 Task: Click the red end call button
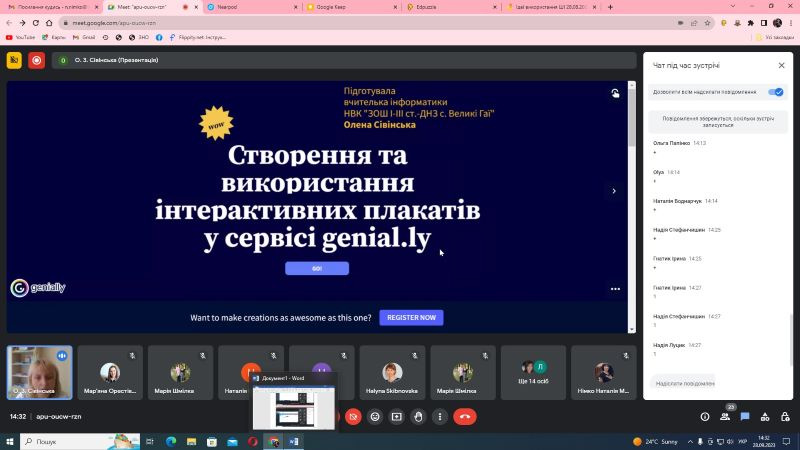pyautogui.click(x=464, y=417)
